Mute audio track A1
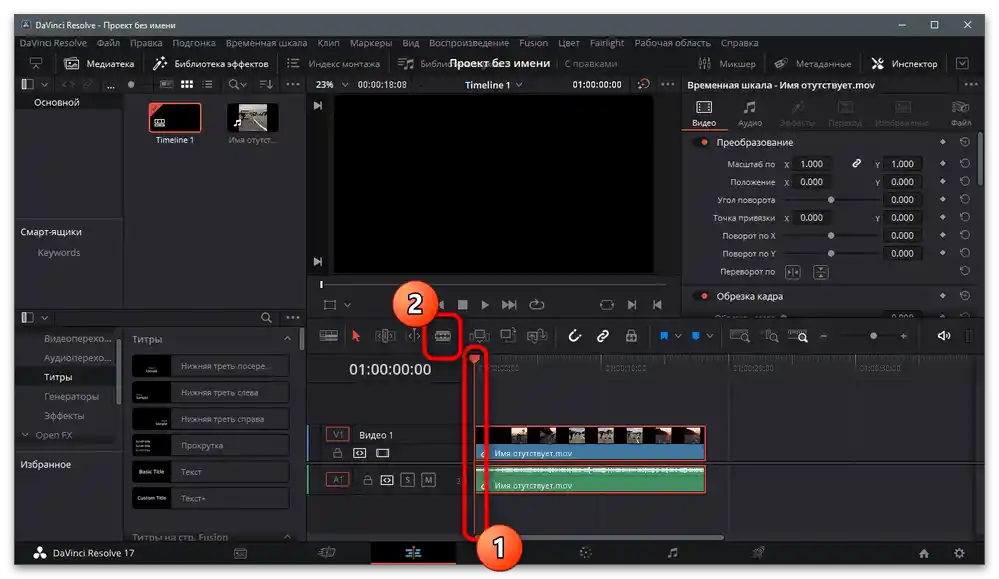 429,480
